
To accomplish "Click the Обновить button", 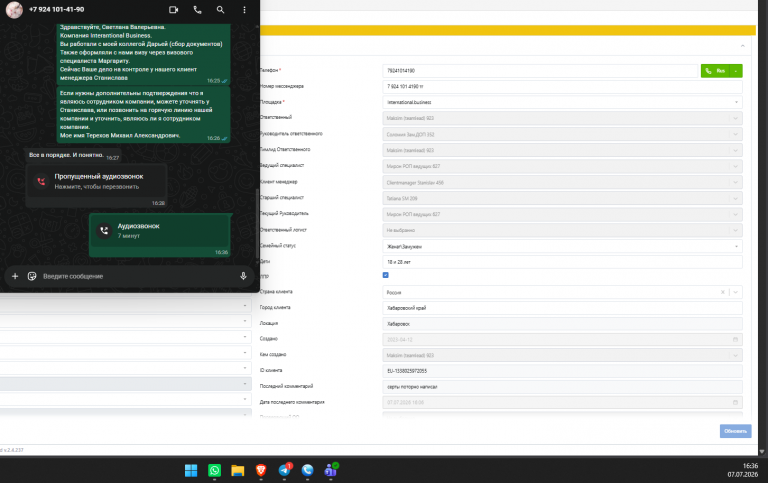I will coord(735,431).
